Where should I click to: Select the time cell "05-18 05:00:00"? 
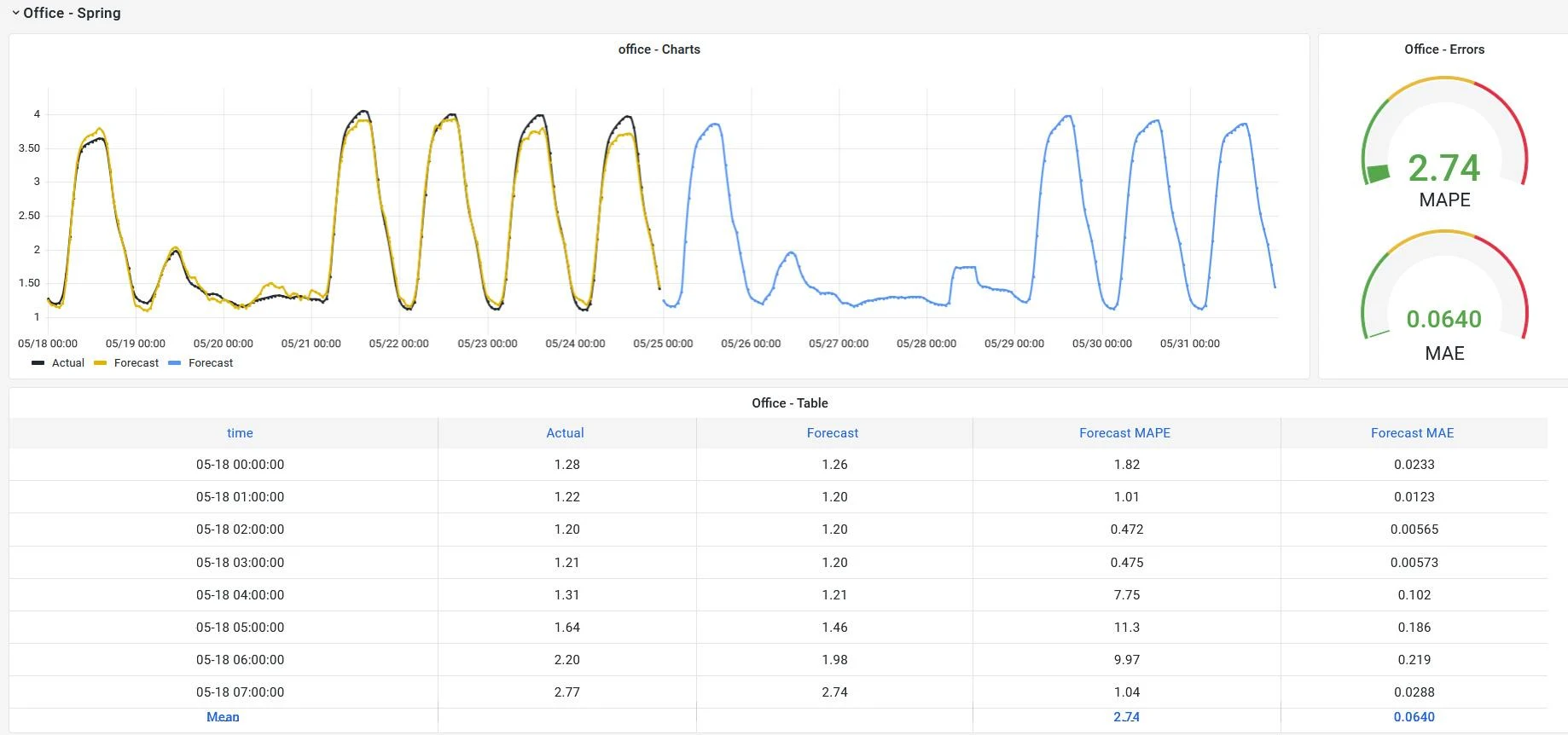240,628
